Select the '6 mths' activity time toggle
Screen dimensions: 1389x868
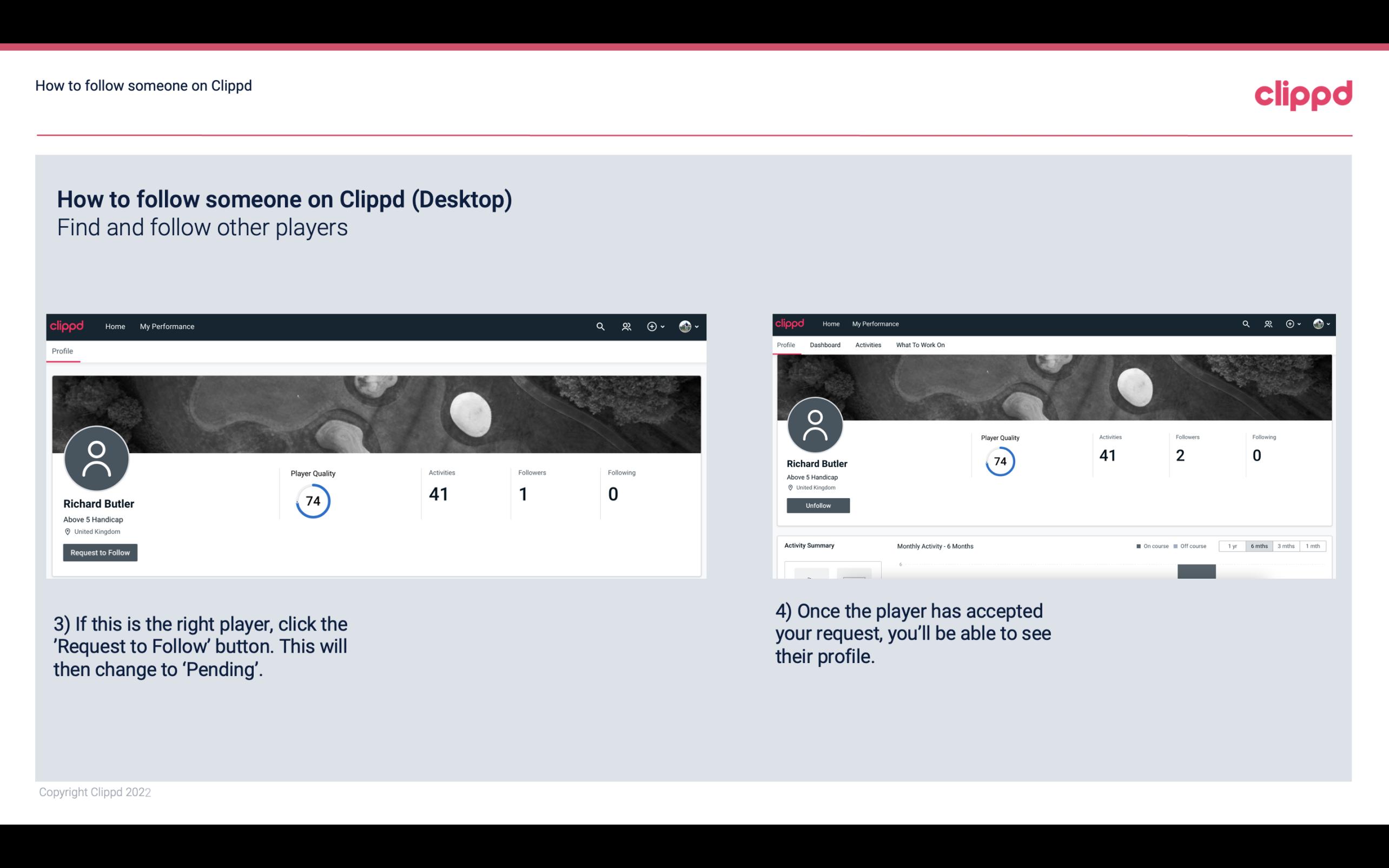pos(1258,545)
